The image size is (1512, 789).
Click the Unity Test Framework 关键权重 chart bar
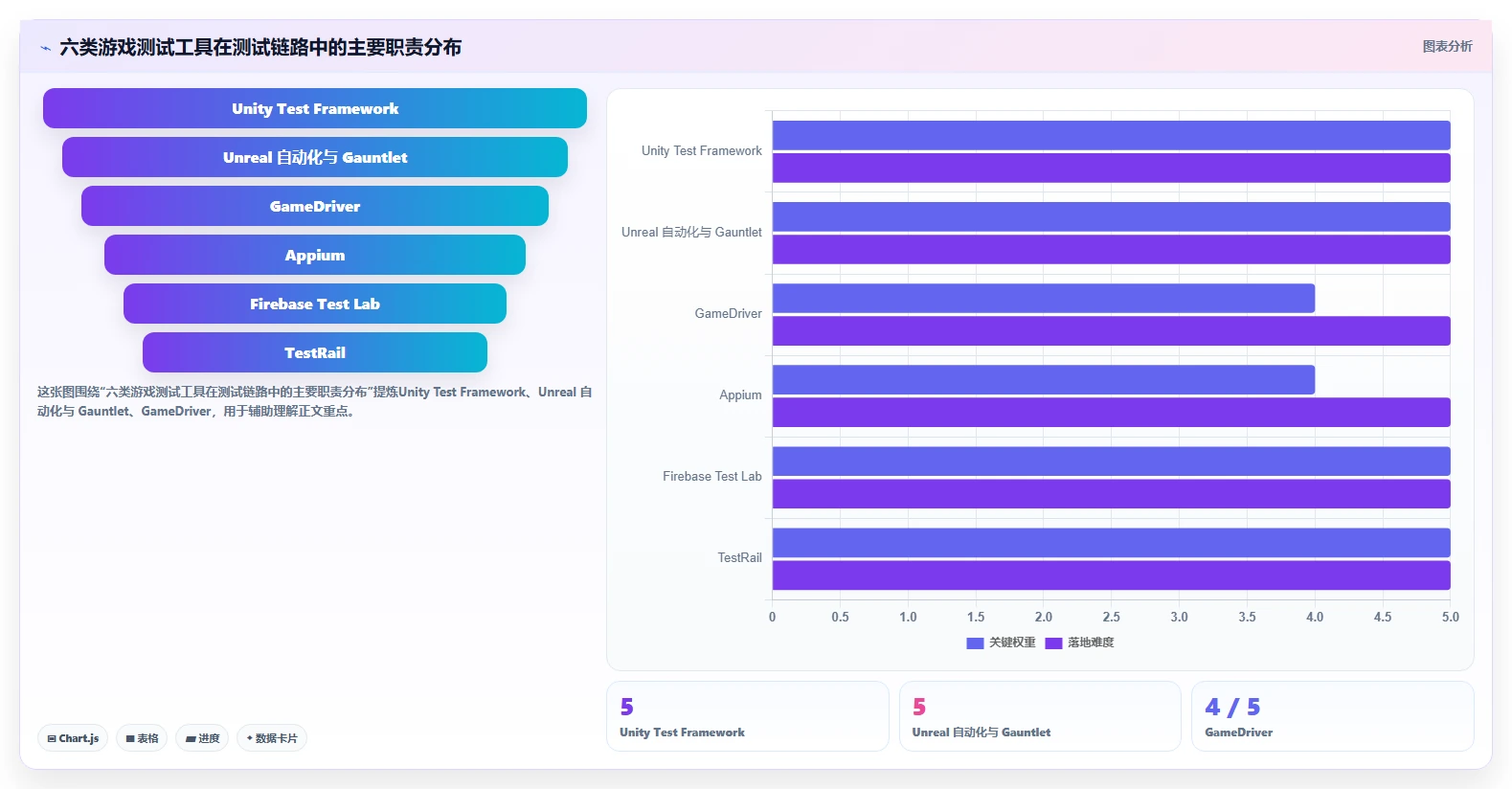[x=1111, y=135]
